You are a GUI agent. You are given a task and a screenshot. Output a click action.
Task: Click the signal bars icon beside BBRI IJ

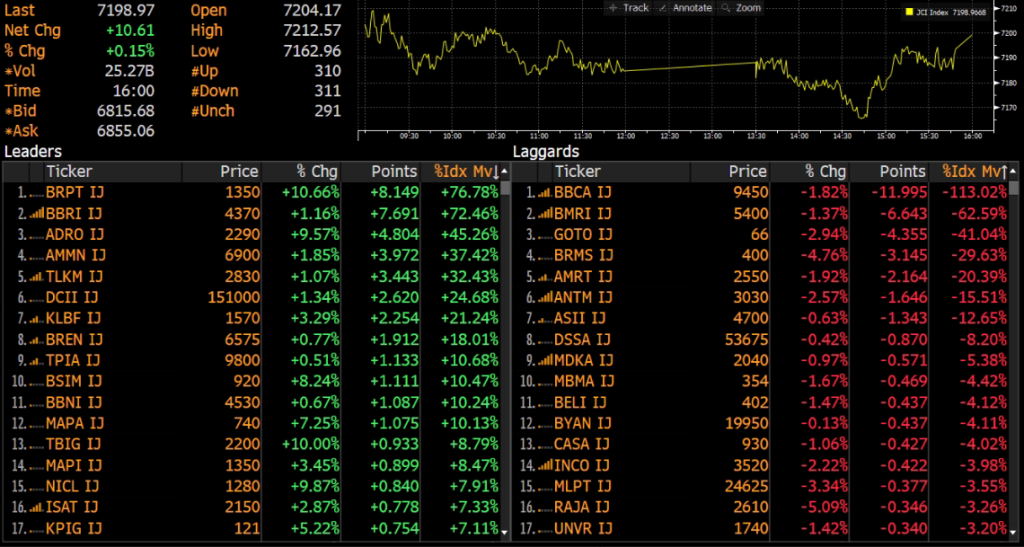(x=37, y=213)
